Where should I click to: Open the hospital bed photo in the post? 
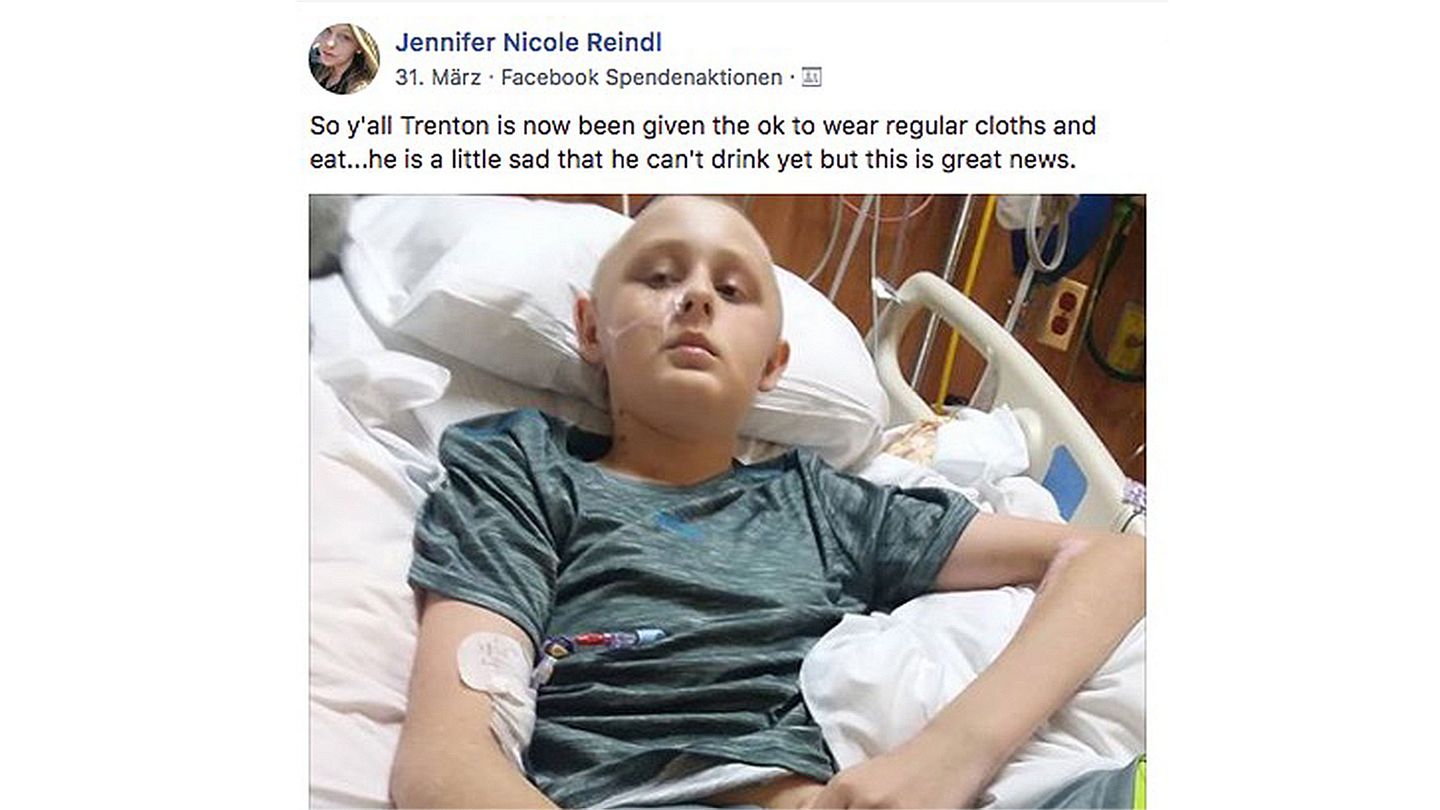point(727,502)
